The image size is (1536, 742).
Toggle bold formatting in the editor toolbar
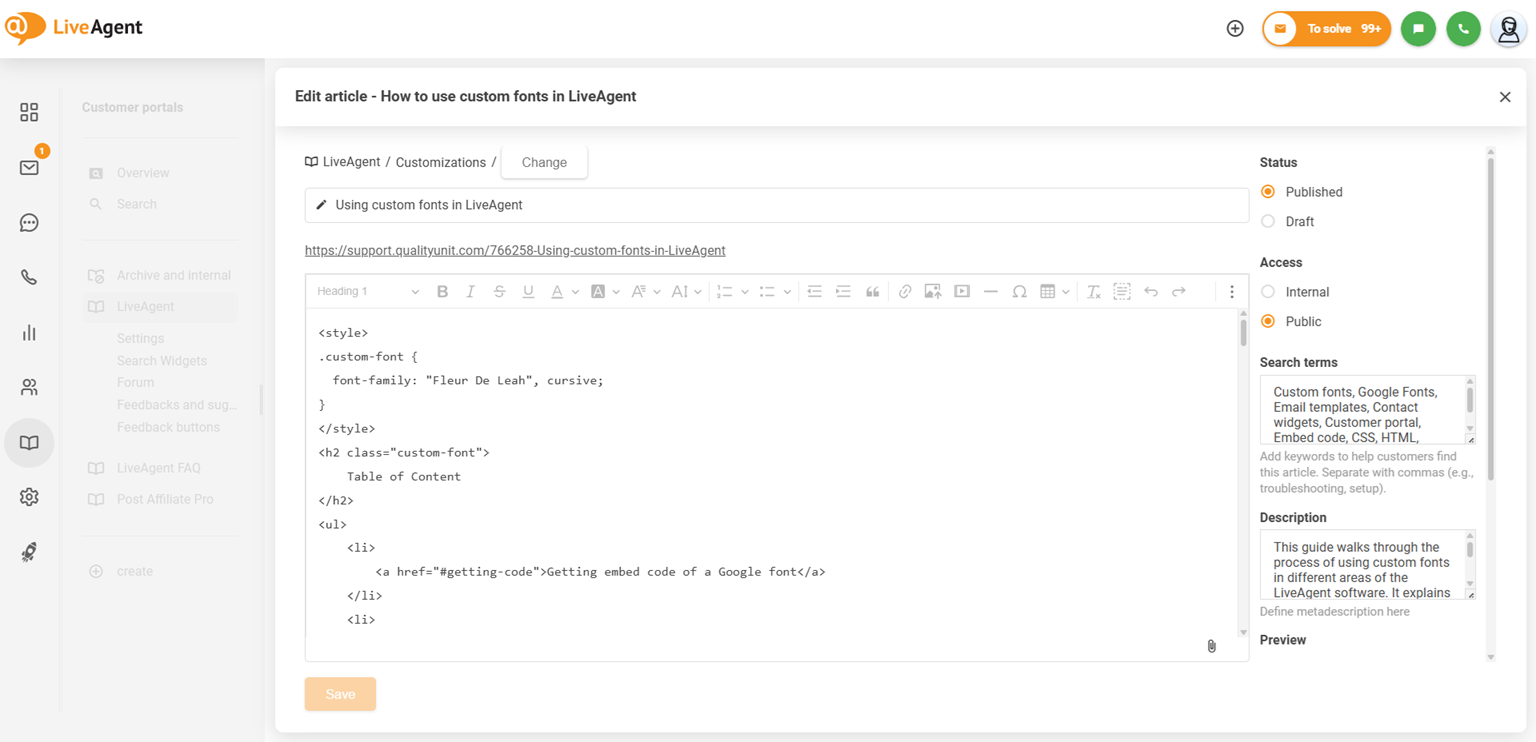tap(442, 292)
